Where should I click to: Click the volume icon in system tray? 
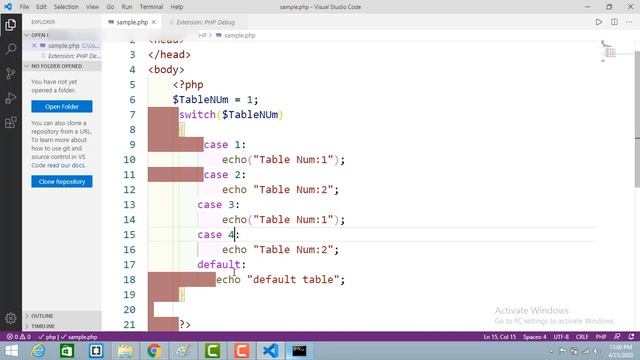click(x=597, y=351)
